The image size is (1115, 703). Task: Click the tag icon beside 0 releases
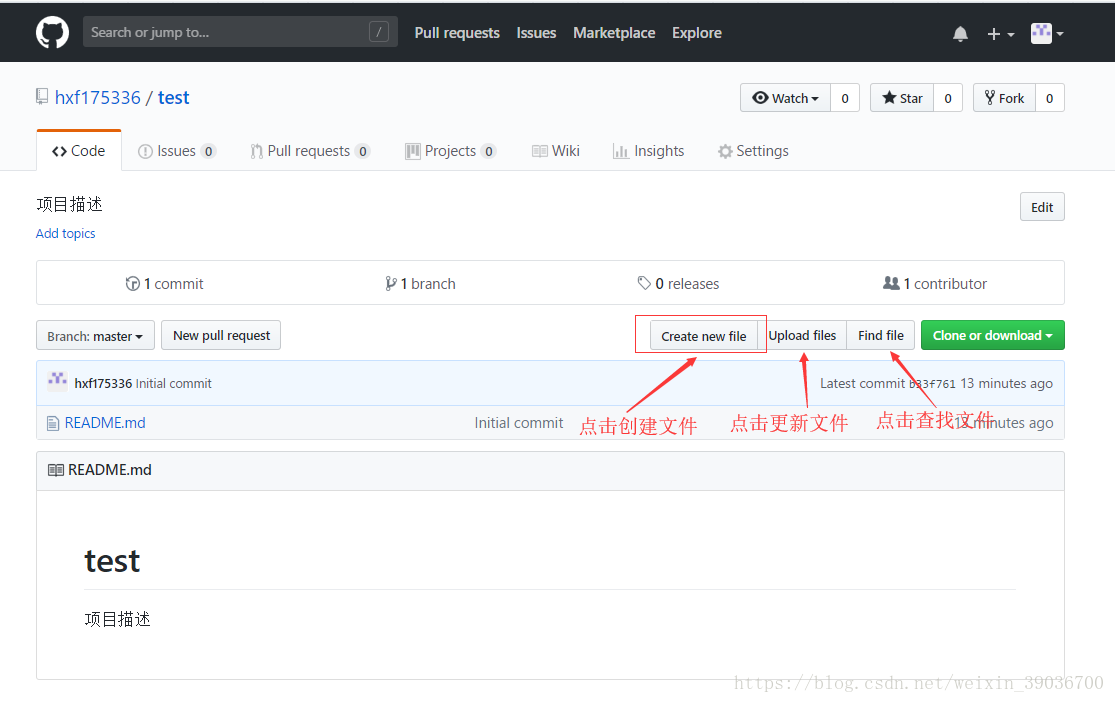pyautogui.click(x=644, y=283)
